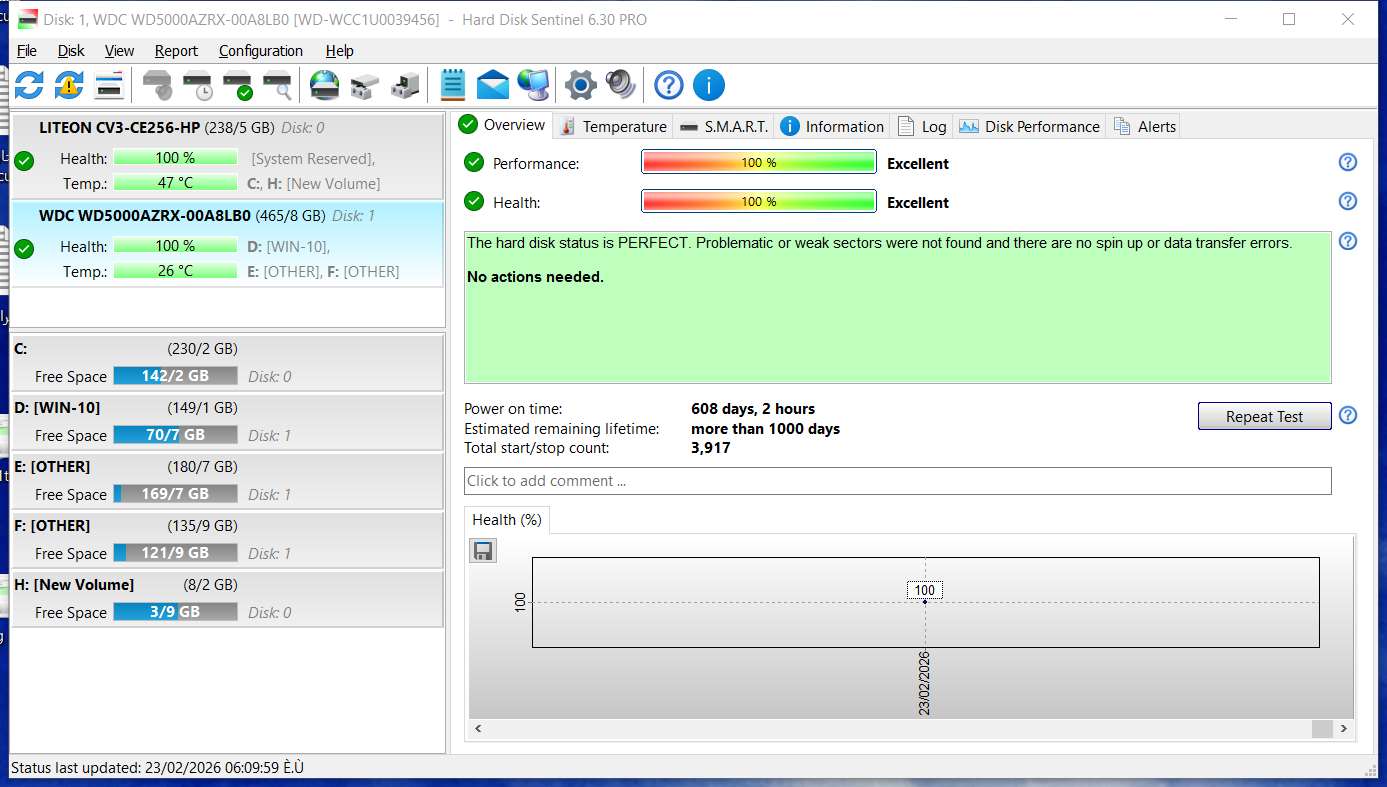Switch to the S.M.A.R.T. tab
Image resolution: width=1387 pixels, height=787 pixels.
point(725,126)
